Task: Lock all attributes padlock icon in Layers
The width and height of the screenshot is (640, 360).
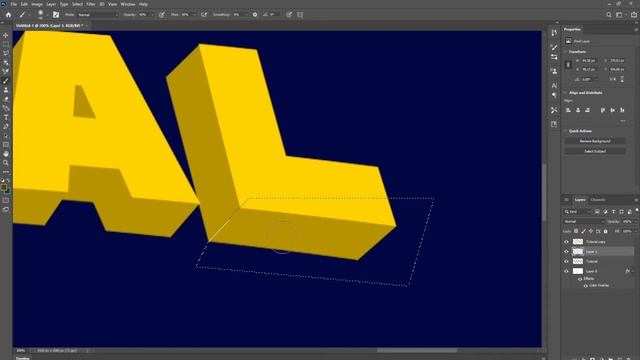Action: pos(606,231)
